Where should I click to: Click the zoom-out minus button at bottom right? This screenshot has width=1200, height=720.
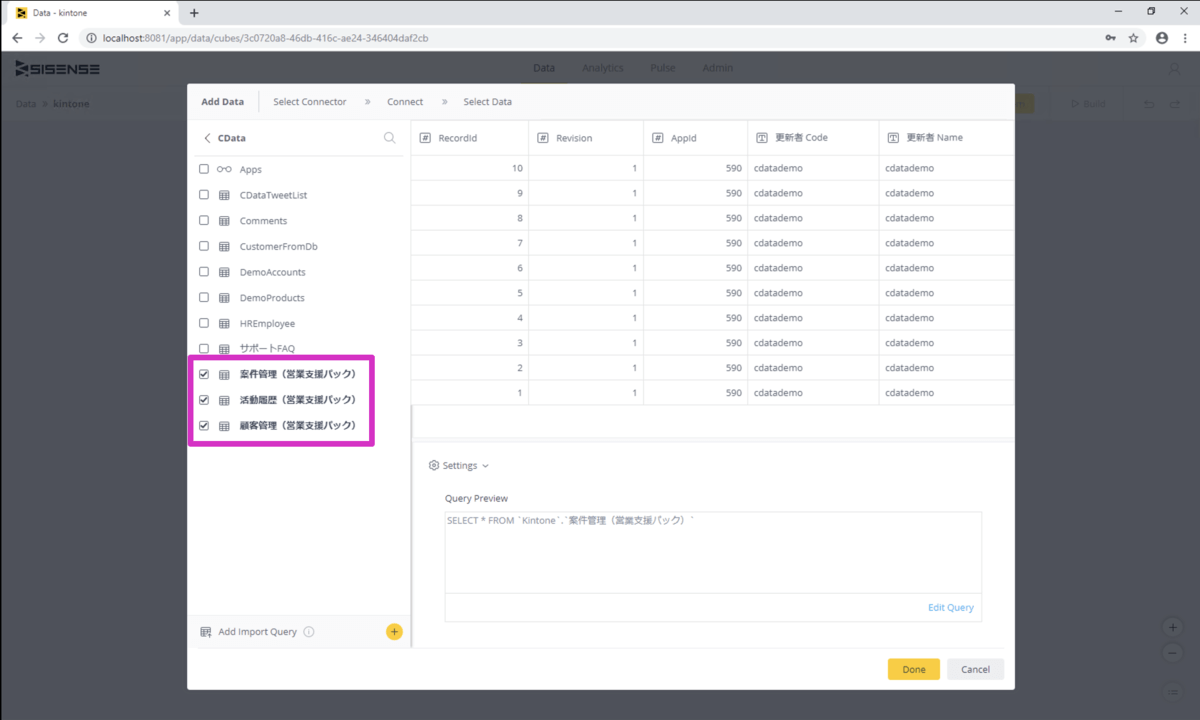pyautogui.click(x=1173, y=653)
